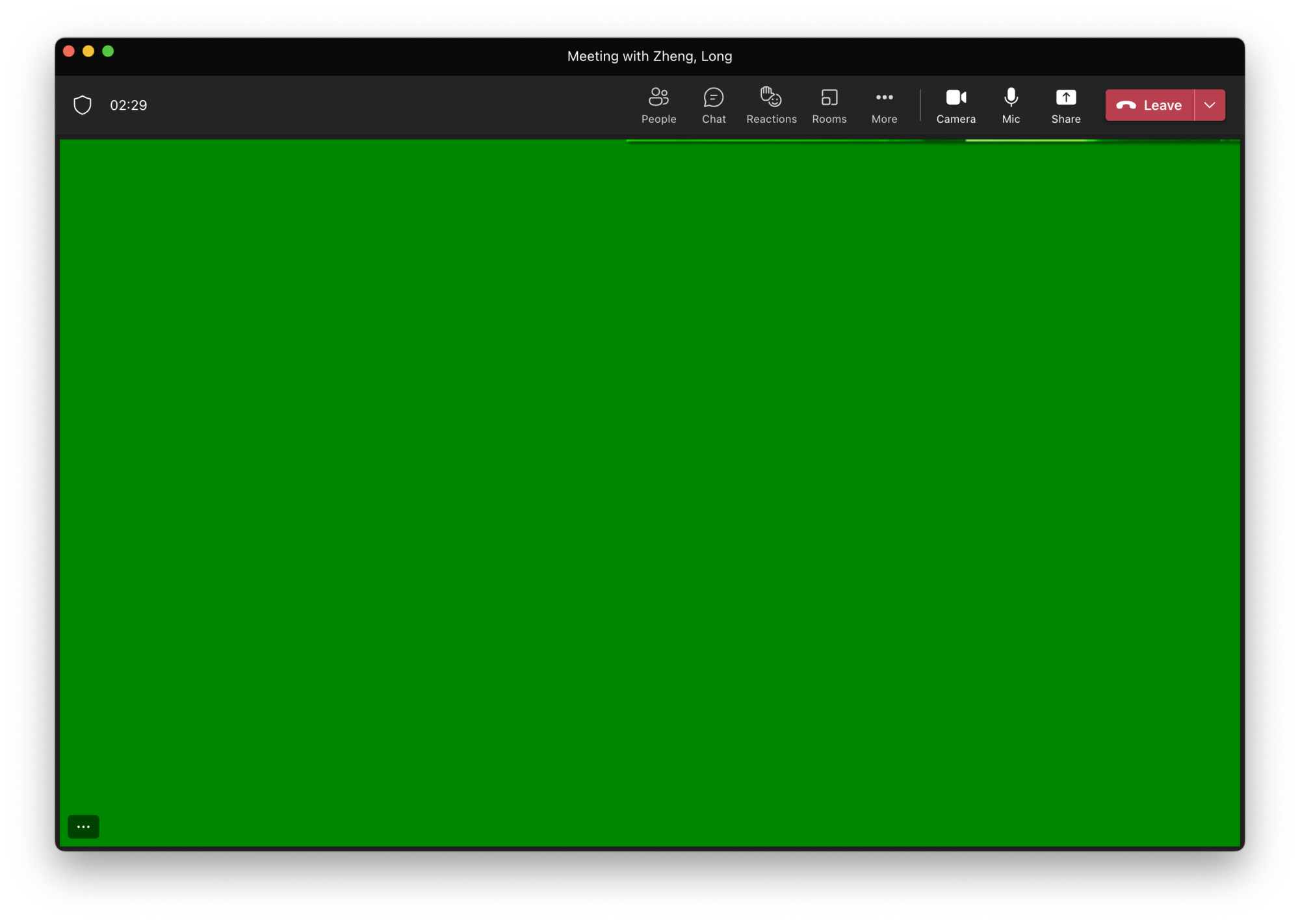Click the yellow minimize window button

(x=88, y=51)
